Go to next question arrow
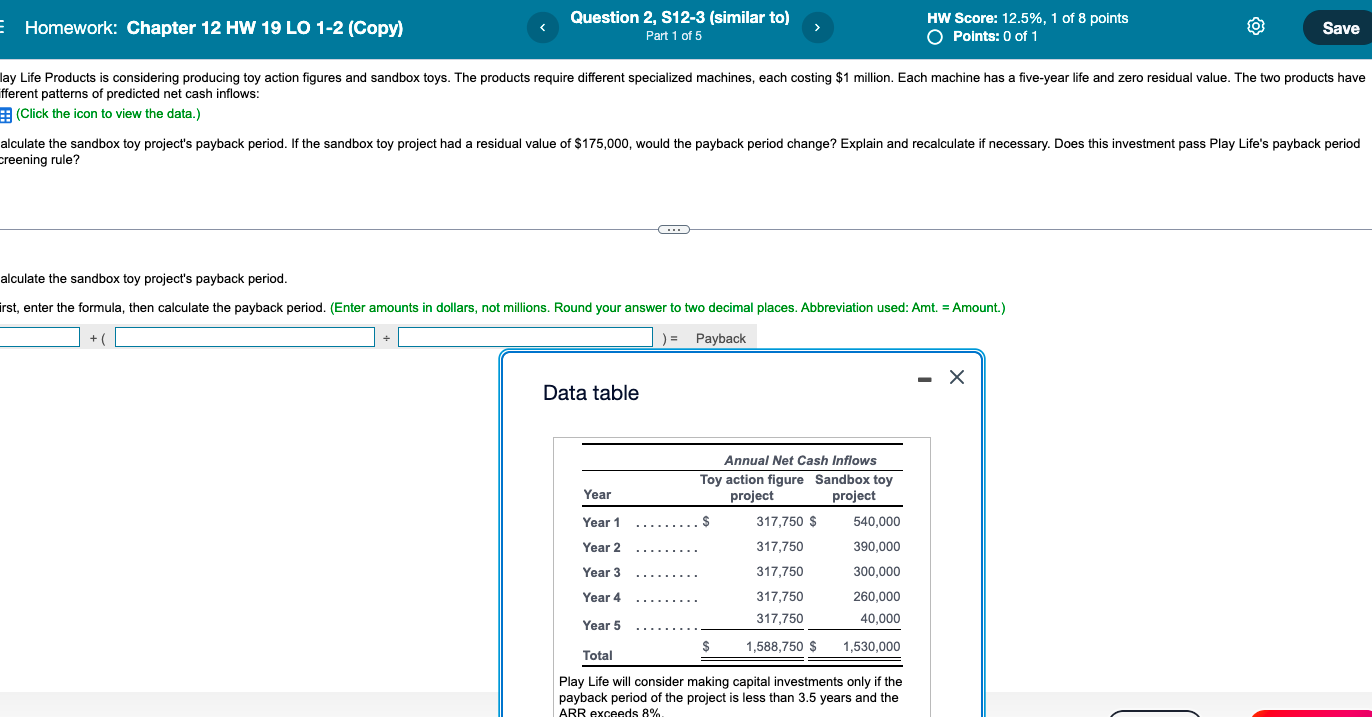The height and width of the screenshot is (717, 1372). [x=816, y=28]
